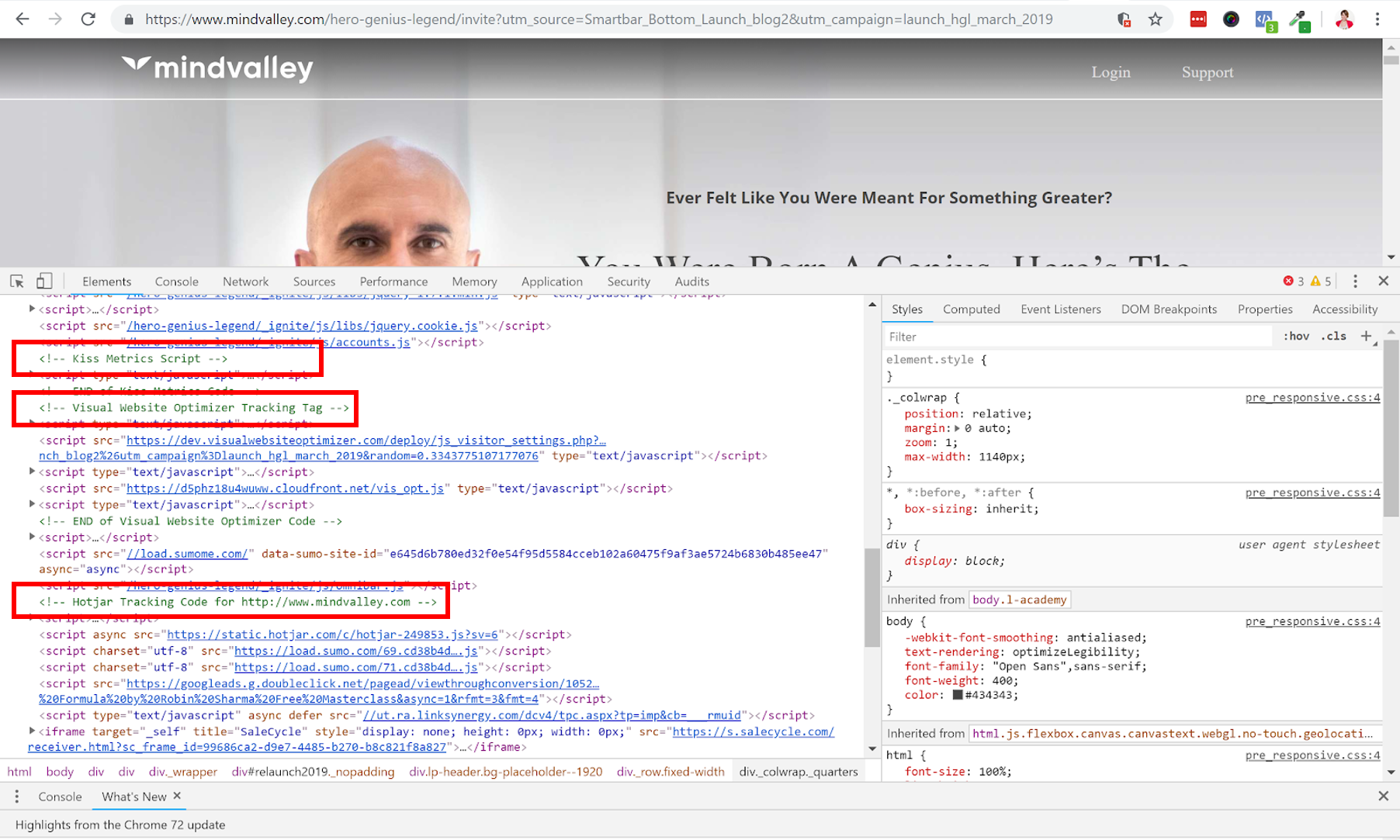Screen dimensions: 1400x840
Task: Toggle the .cls class editor
Action: click(x=1334, y=336)
